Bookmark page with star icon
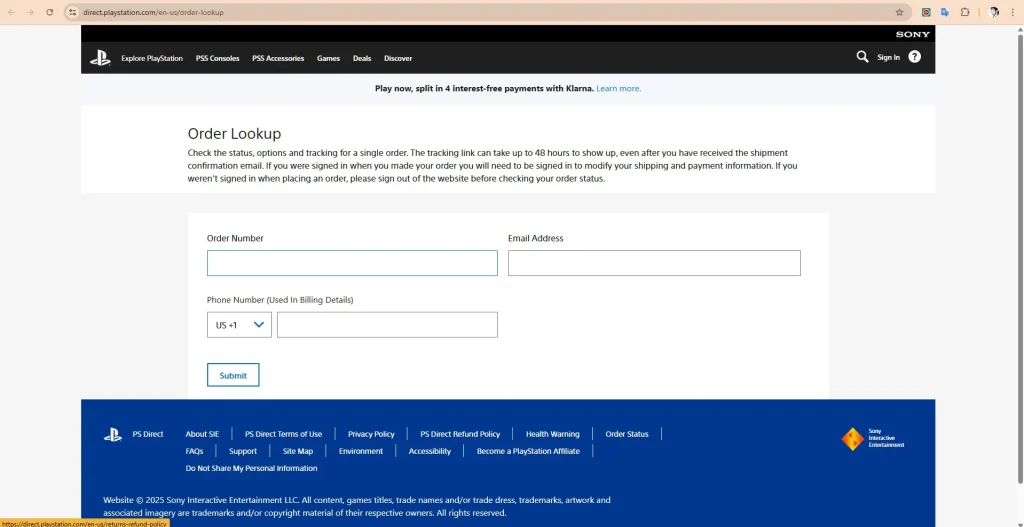1024x527 pixels. pyautogui.click(x=899, y=12)
